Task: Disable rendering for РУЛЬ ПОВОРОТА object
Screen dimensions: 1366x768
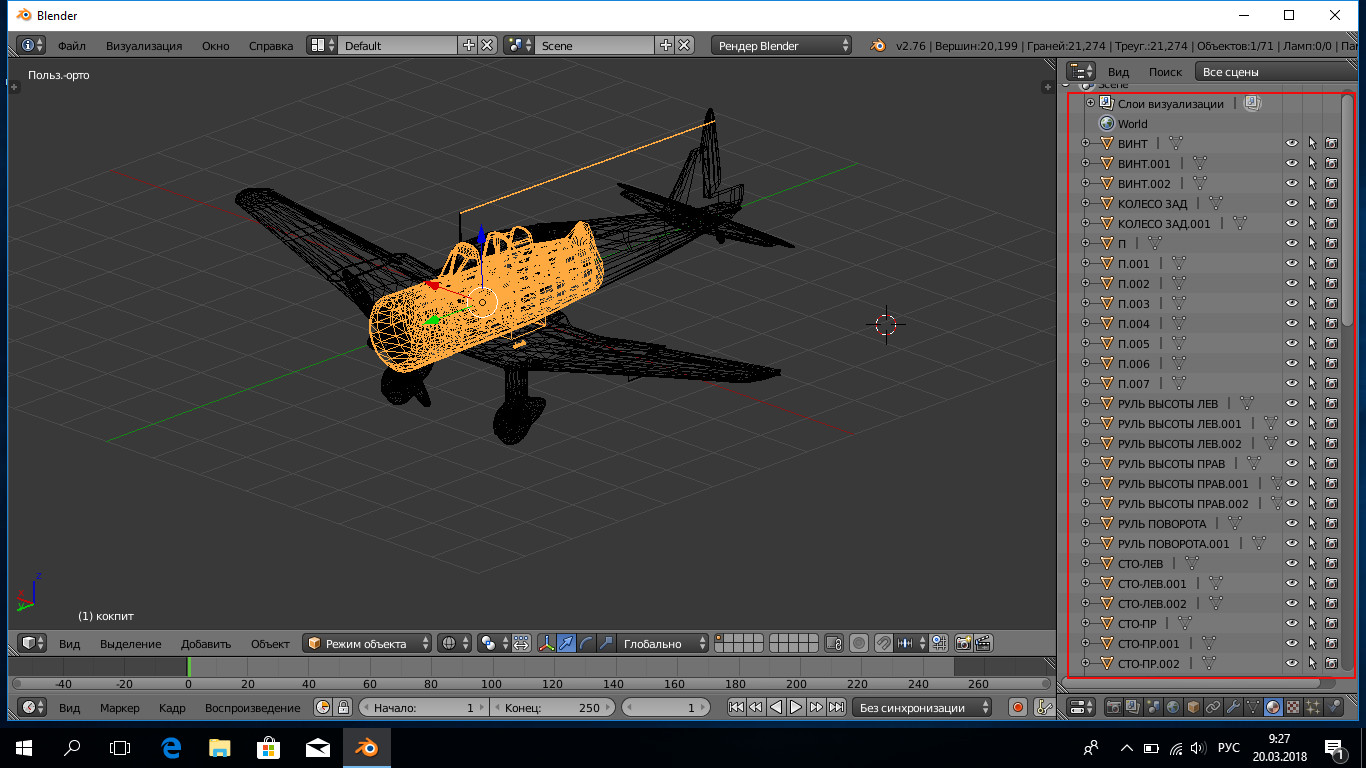Action: (x=1331, y=524)
